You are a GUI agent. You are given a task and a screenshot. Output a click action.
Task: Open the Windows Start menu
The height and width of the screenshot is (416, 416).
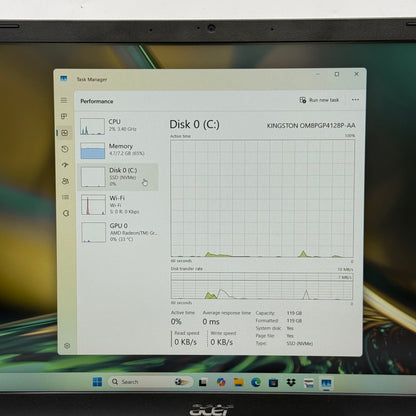point(97,382)
